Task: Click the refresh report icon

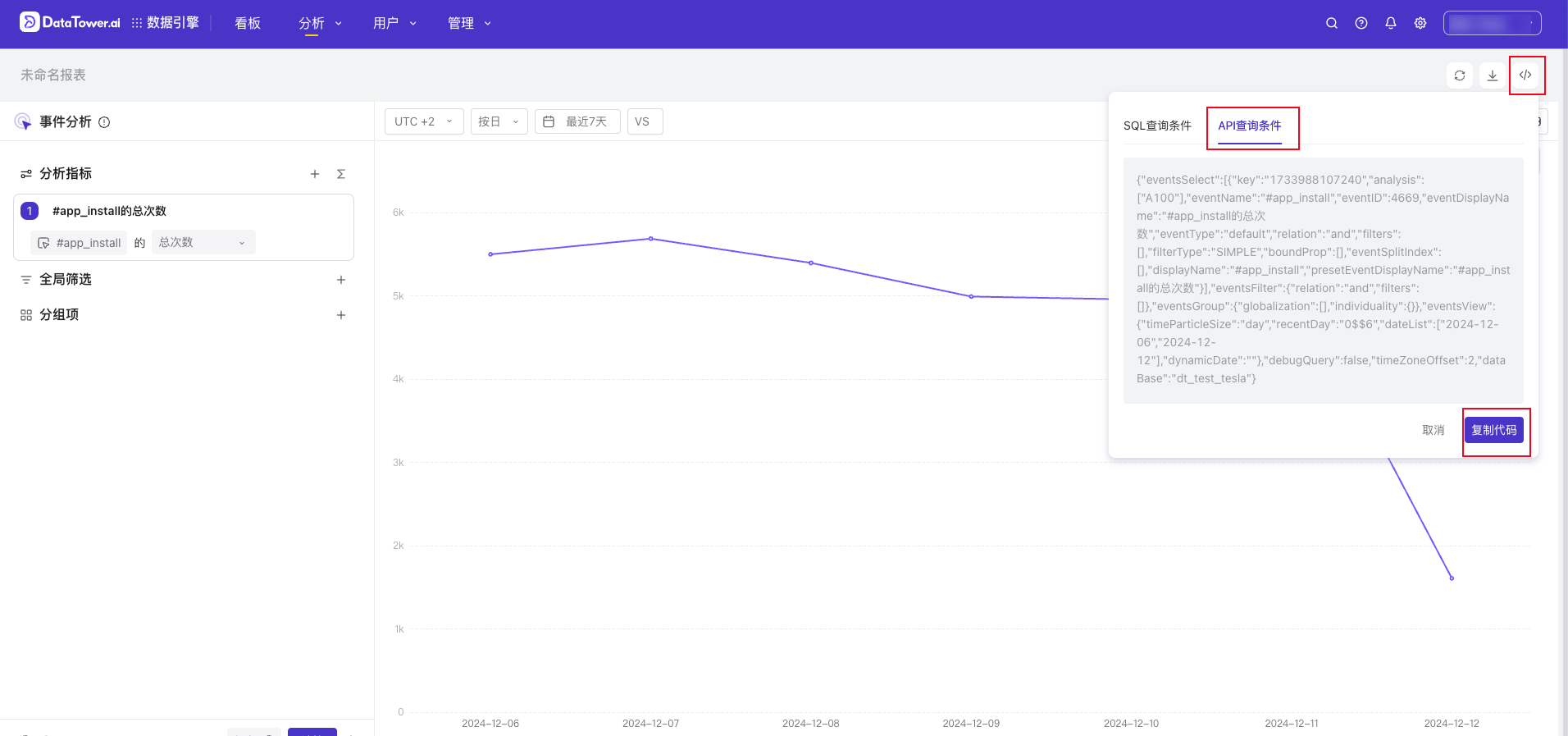Action: 1460,75
